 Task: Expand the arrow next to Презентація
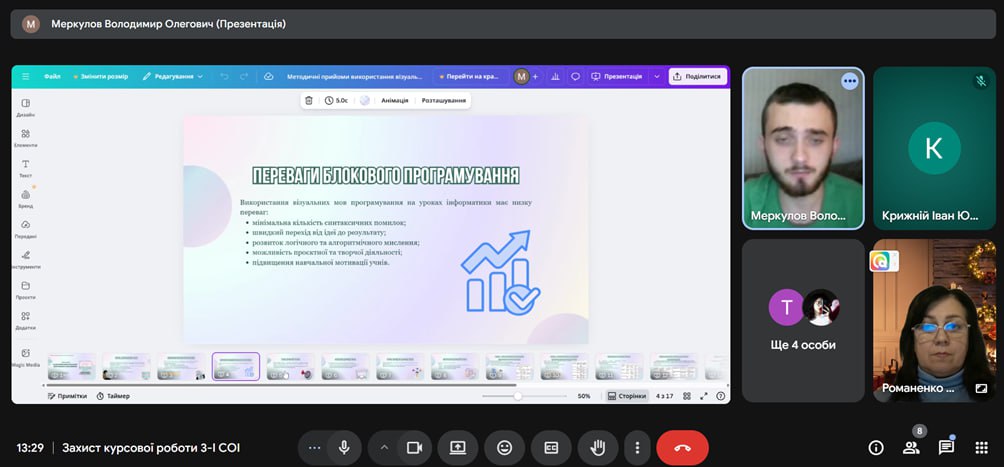(657, 76)
